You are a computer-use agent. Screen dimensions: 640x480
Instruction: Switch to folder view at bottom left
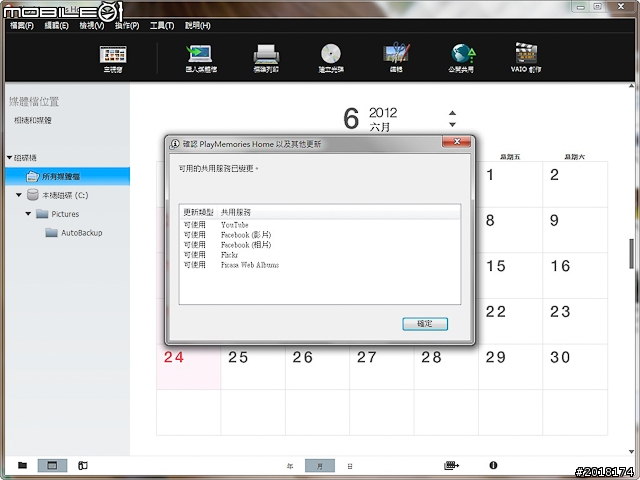[22, 466]
